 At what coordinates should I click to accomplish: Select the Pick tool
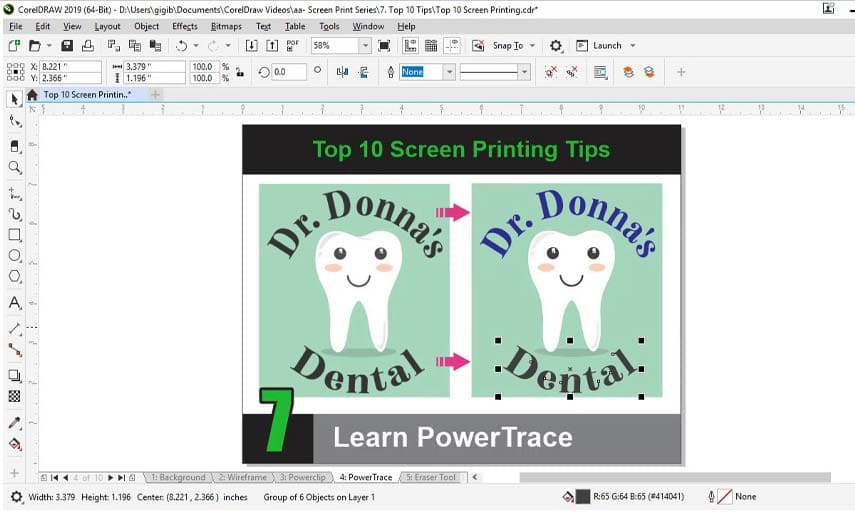(x=15, y=99)
